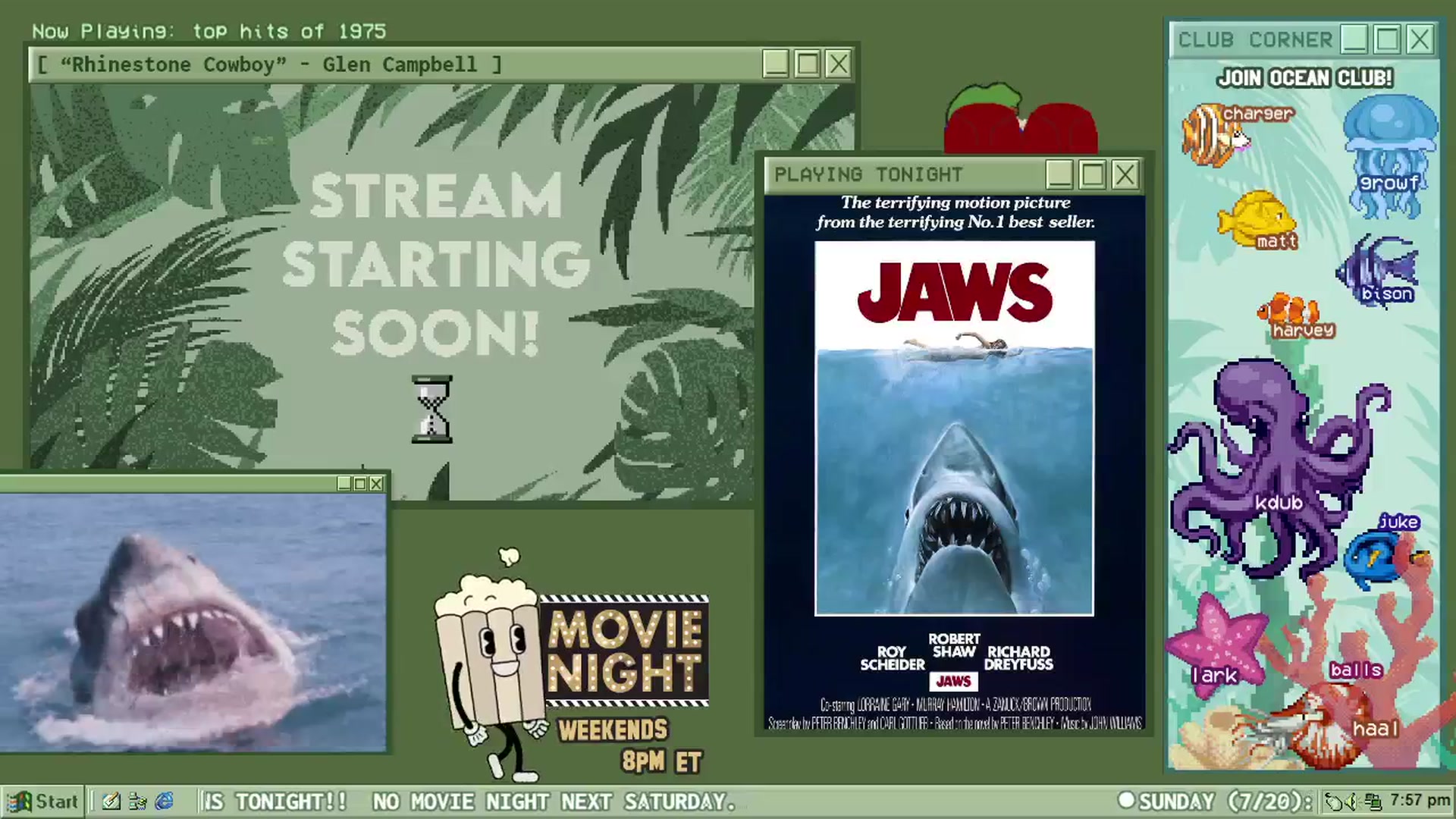Open the Start menu on the taskbar
This screenshot has height=819, width=1456.
(42, 802)
